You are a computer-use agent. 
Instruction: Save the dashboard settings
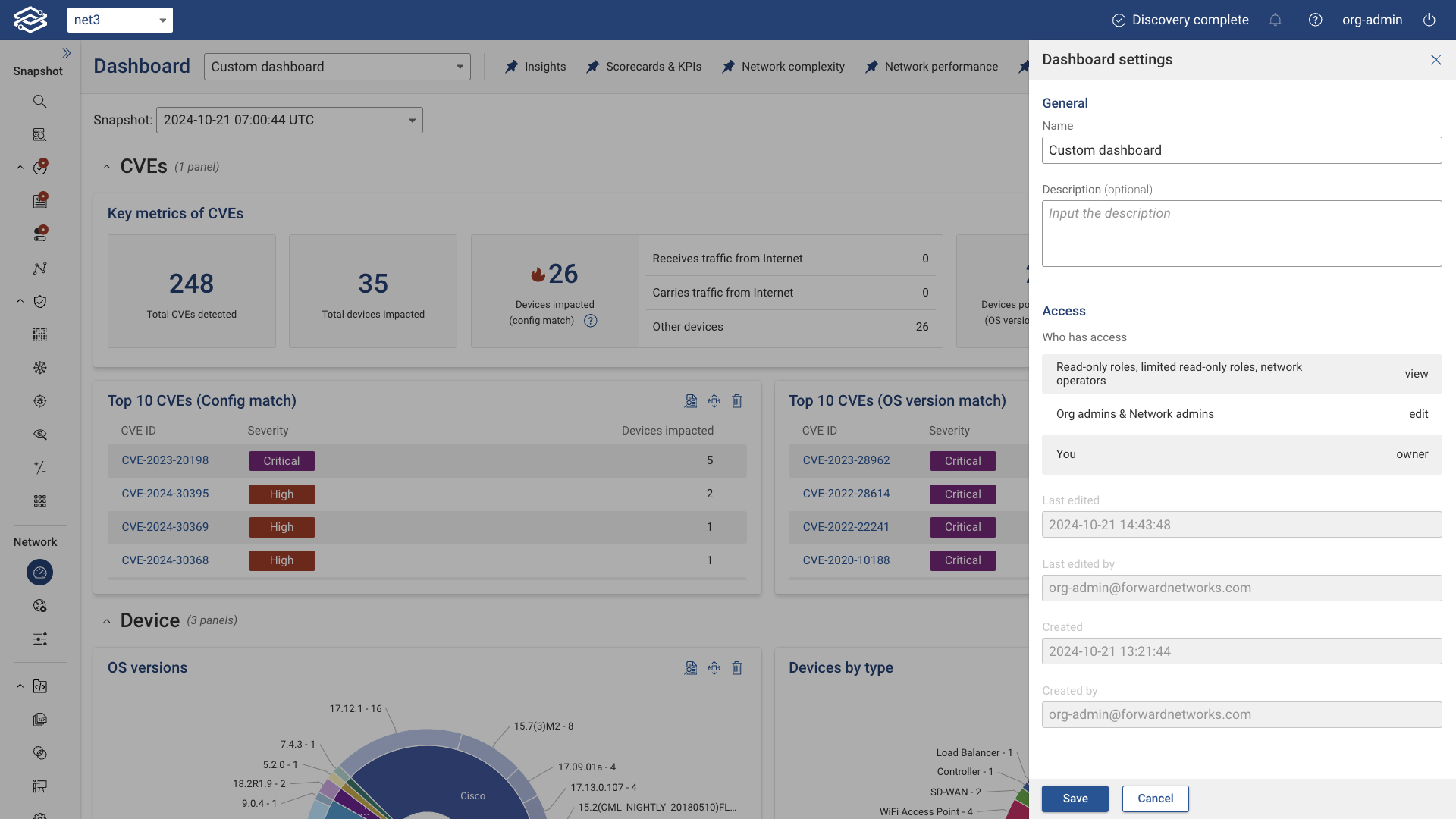click(x=1075, y=798)
